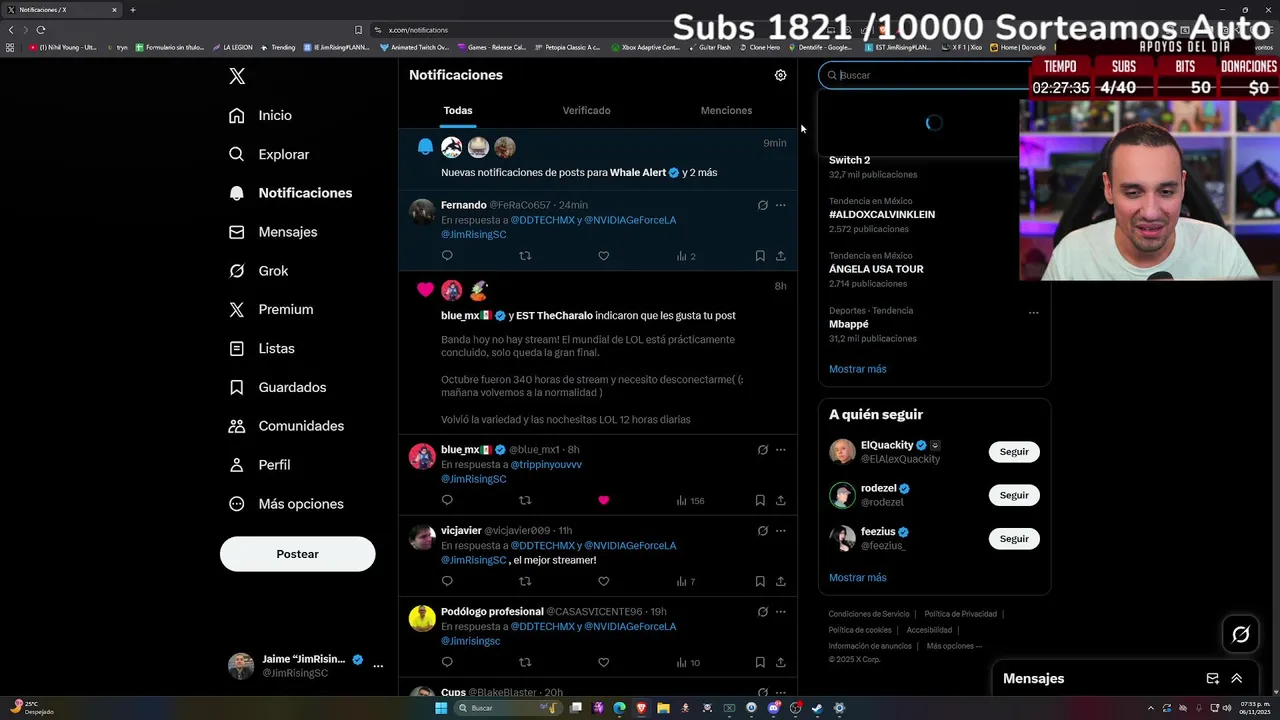
Task: Follow feezius
Action: [1014, 539]
